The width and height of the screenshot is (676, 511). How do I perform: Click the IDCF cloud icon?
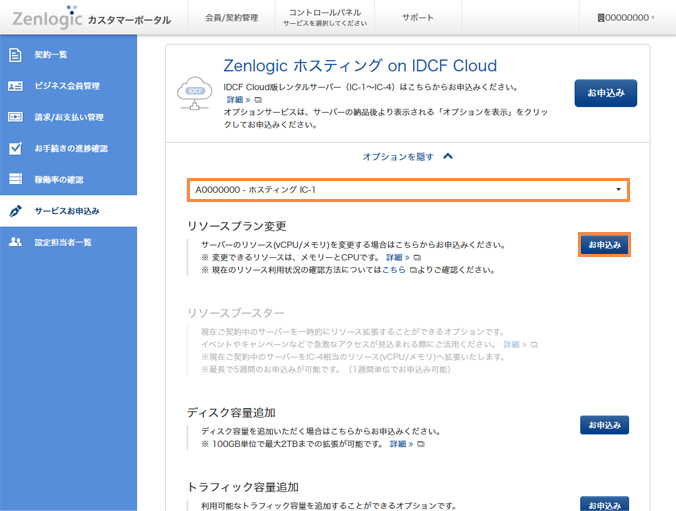tap(194, 93)
